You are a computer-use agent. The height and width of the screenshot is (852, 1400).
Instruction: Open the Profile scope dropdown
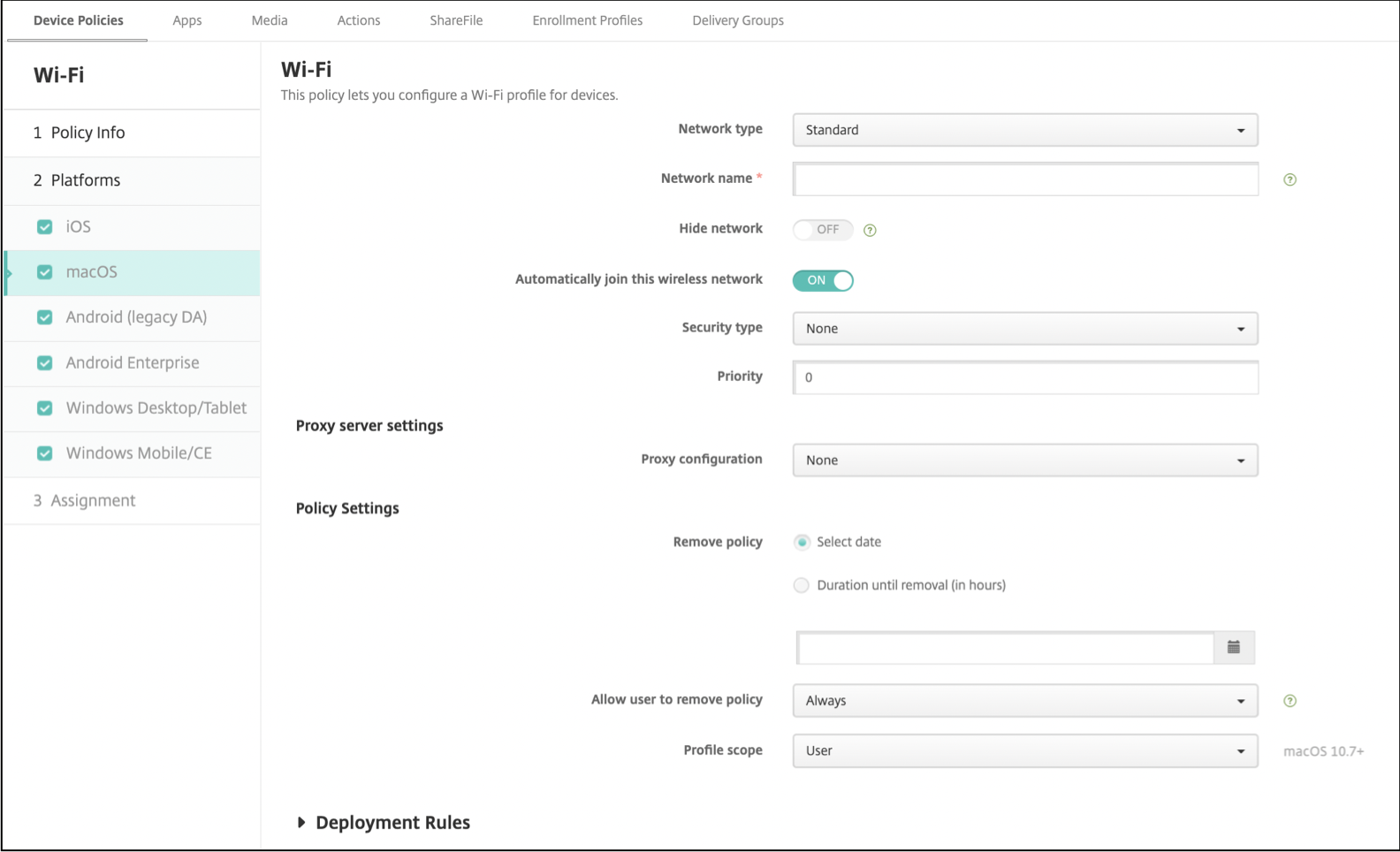tap(1024, 751)
